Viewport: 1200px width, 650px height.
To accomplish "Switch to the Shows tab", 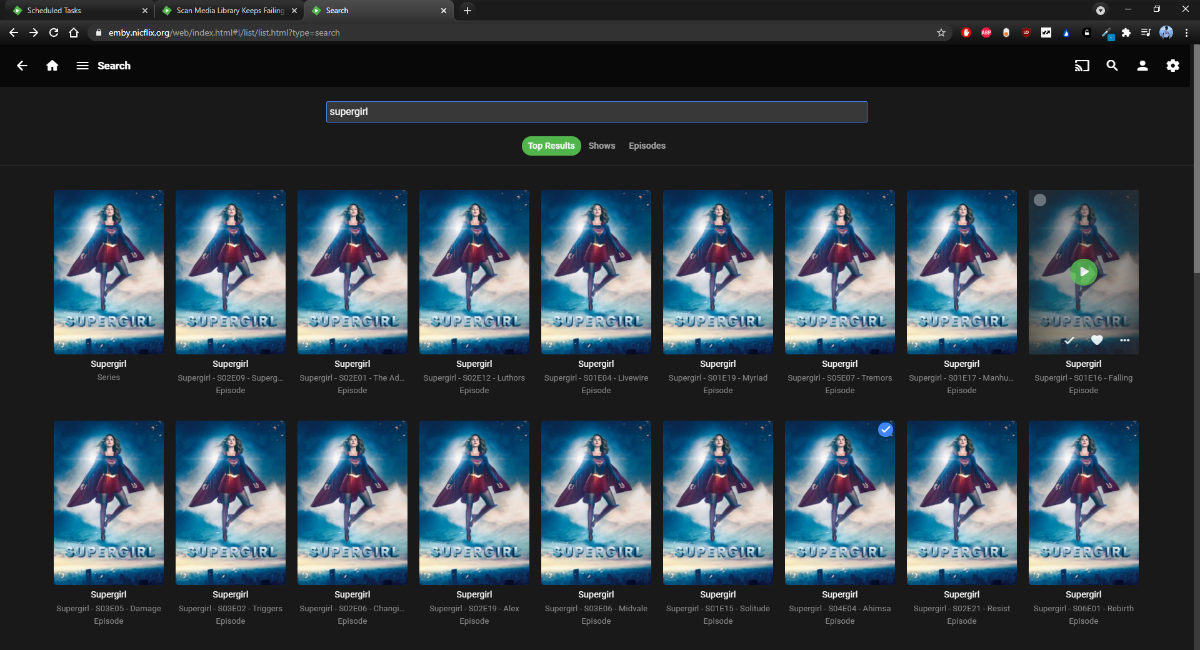I will pos(601,146).
